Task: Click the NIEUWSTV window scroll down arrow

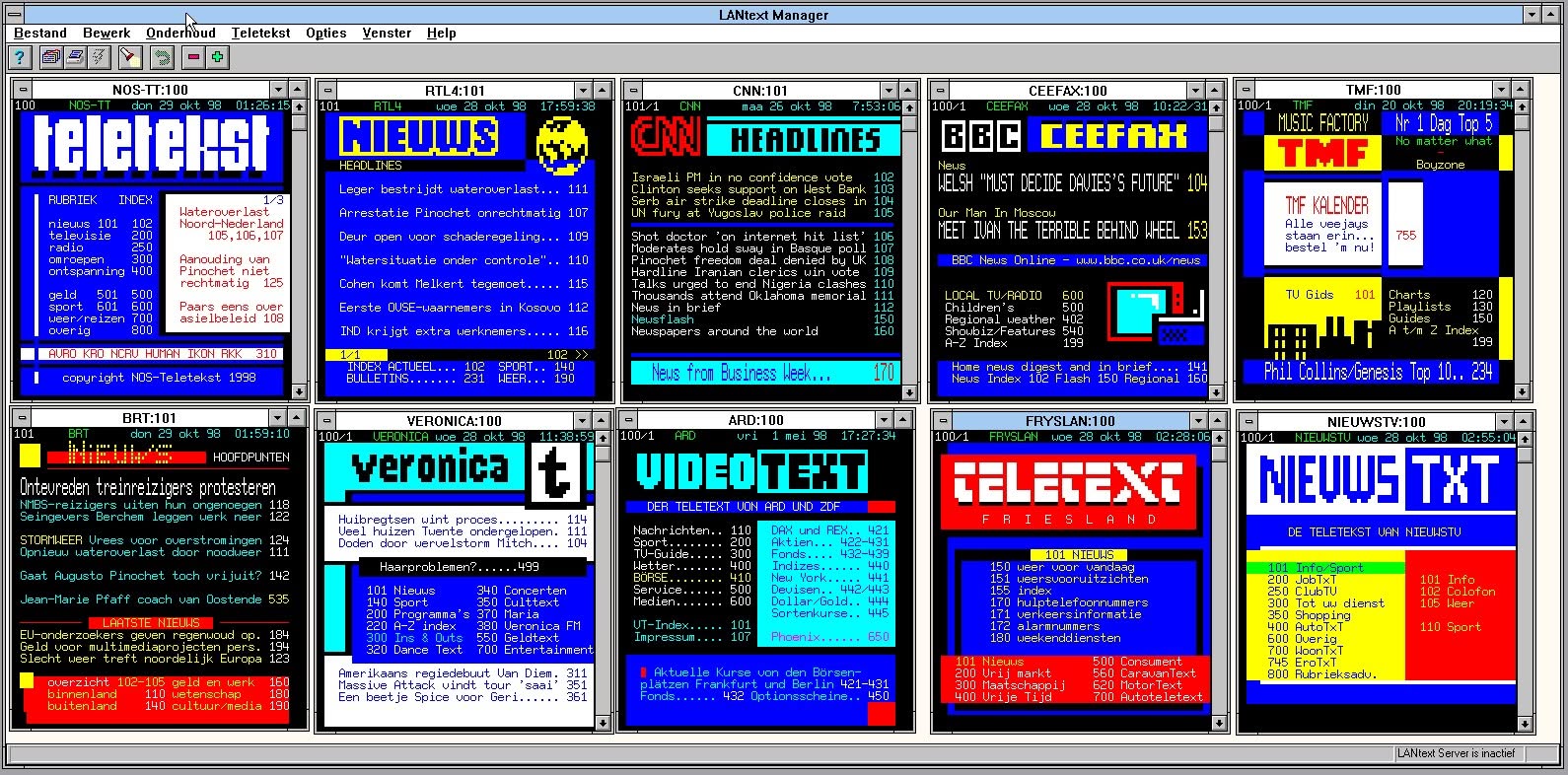Action: click(1524, 723)
